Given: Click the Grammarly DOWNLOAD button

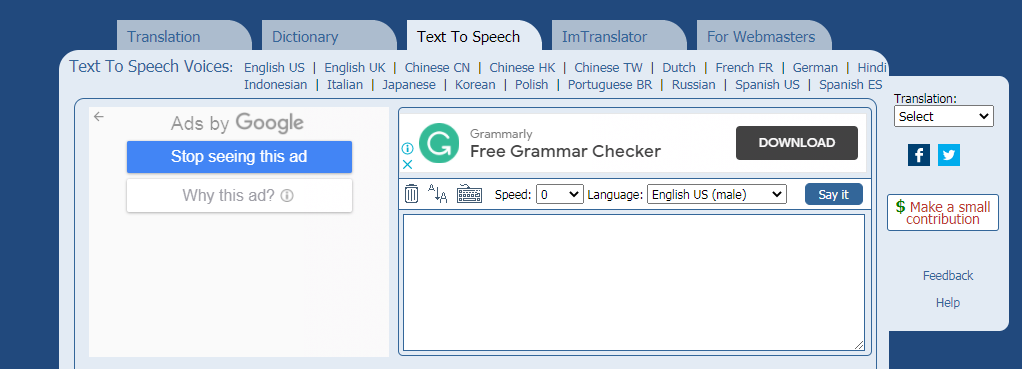Looking at the screenshot, I should coord(797,143).
